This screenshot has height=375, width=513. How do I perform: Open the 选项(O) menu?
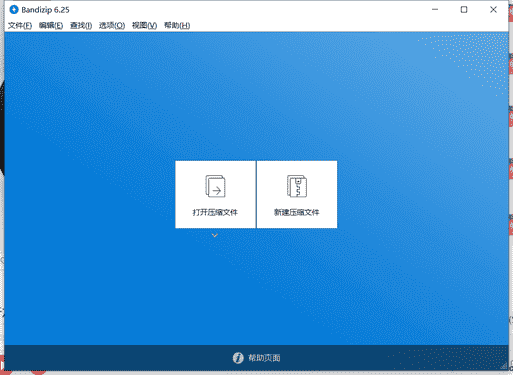coord(112,26)
